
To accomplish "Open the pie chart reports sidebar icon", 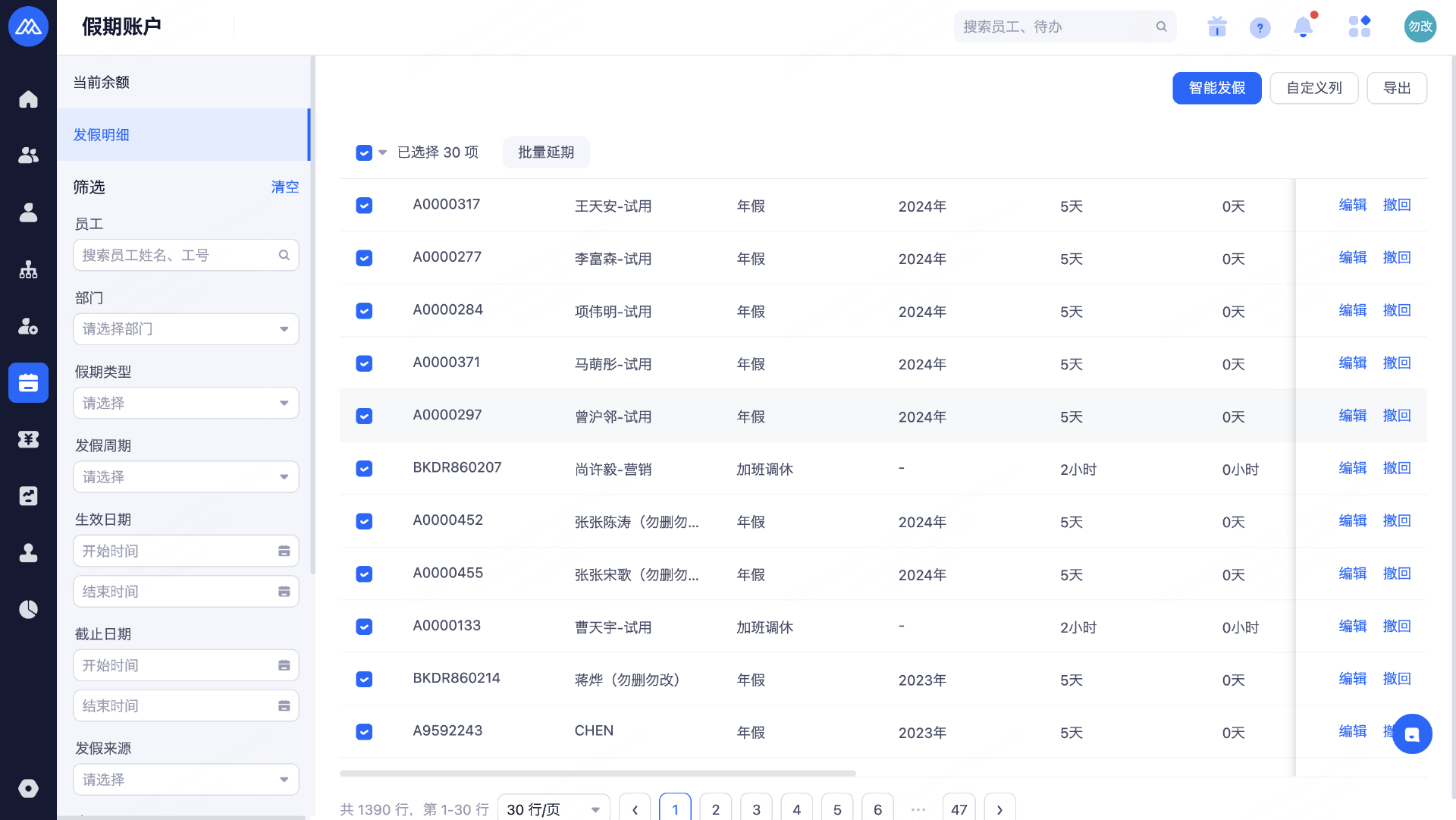I will (x=28, y=609).
